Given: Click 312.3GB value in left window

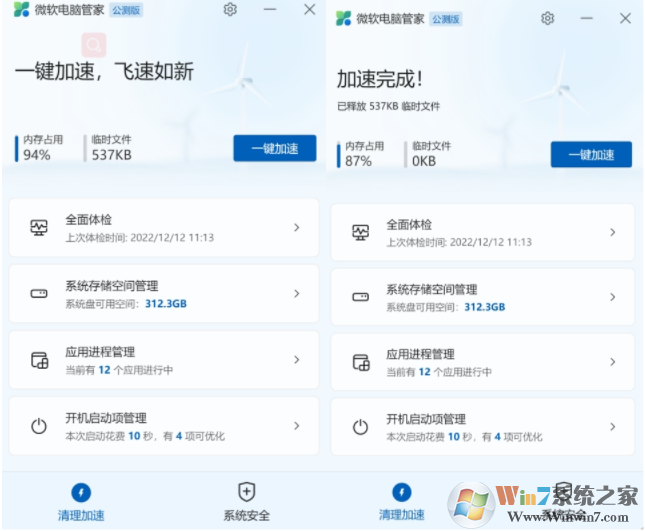Looking at the screenshot, I should click(166, 304).
